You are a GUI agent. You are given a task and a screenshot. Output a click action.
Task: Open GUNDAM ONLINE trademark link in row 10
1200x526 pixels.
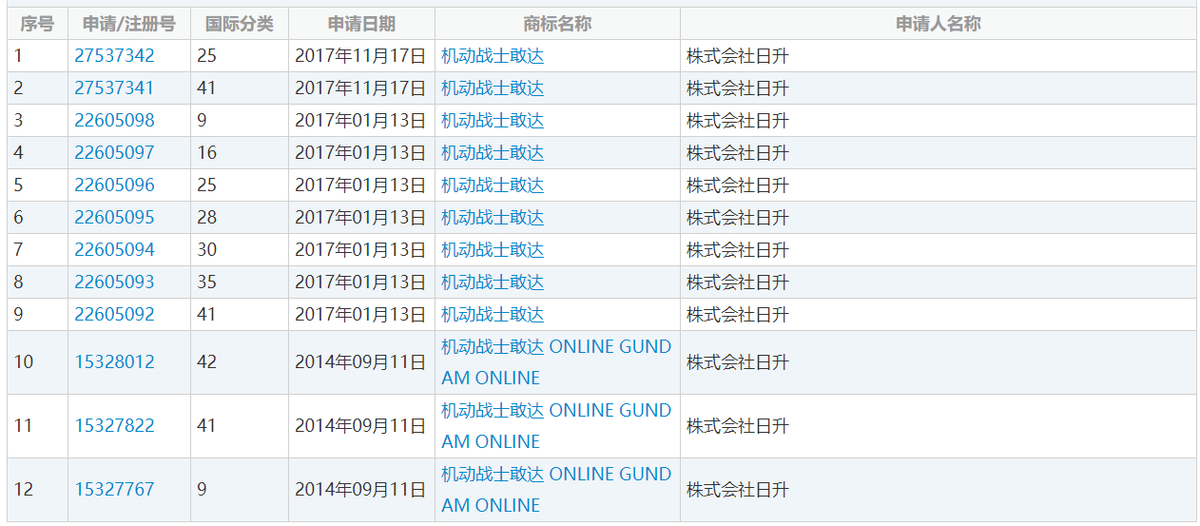pyautogui.click(x=556, y=362)
